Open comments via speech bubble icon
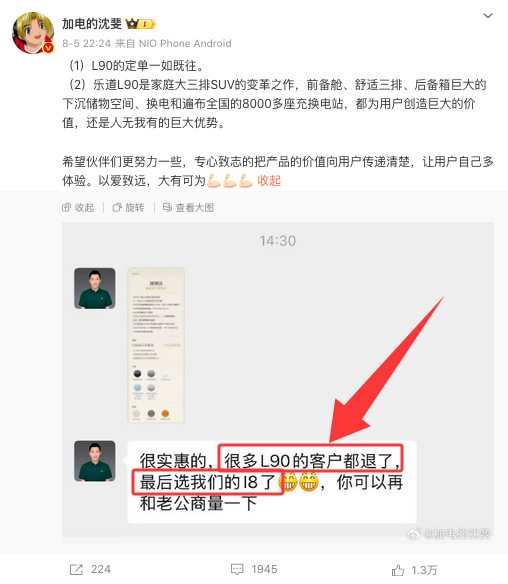Screen dimensions: 508x584 pos(237,569)
